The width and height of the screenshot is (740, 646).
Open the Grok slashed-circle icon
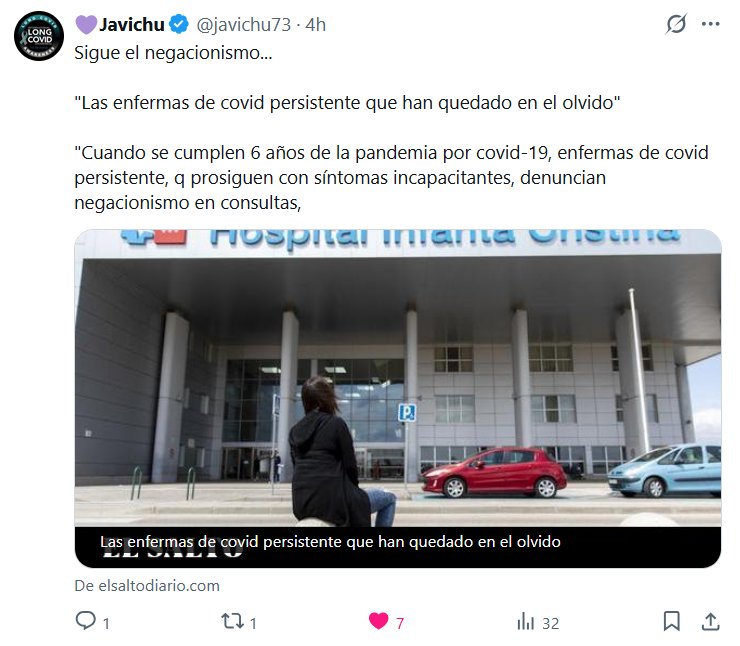coord(676,24)
